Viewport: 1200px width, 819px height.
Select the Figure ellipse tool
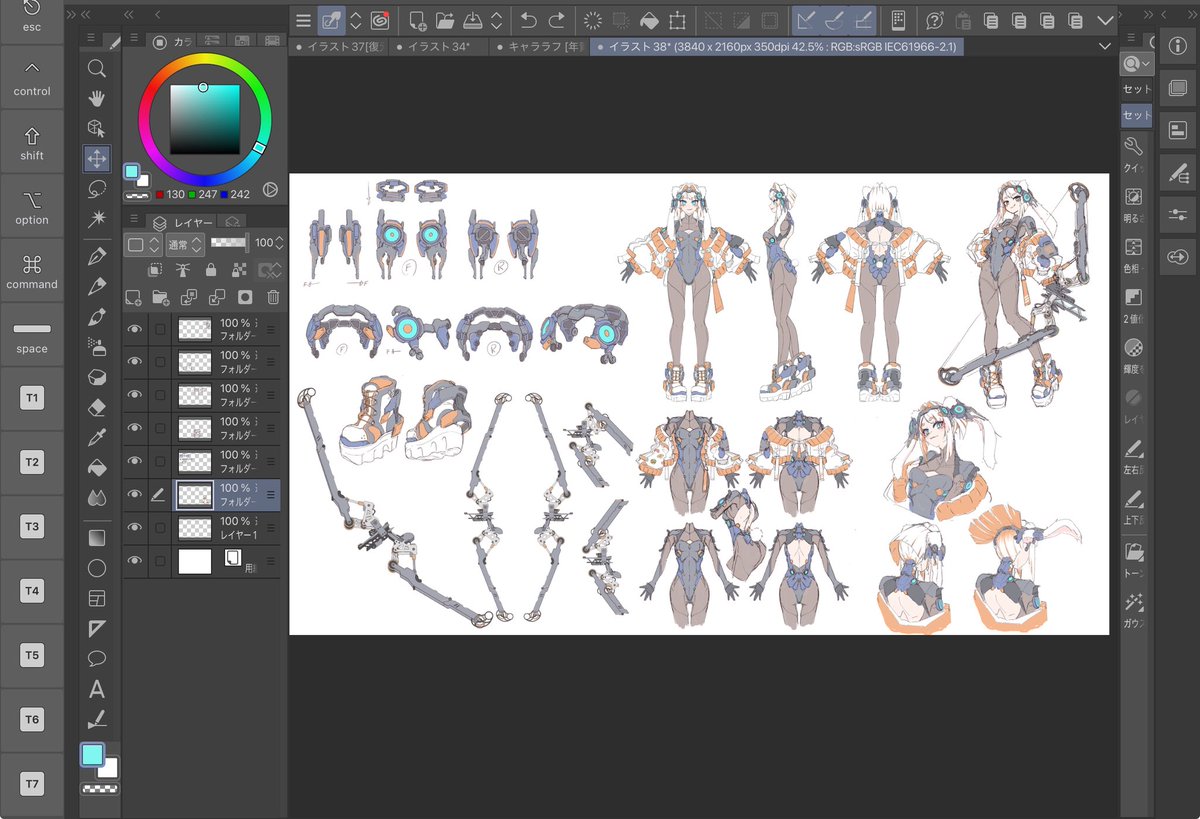click(97, 568)
